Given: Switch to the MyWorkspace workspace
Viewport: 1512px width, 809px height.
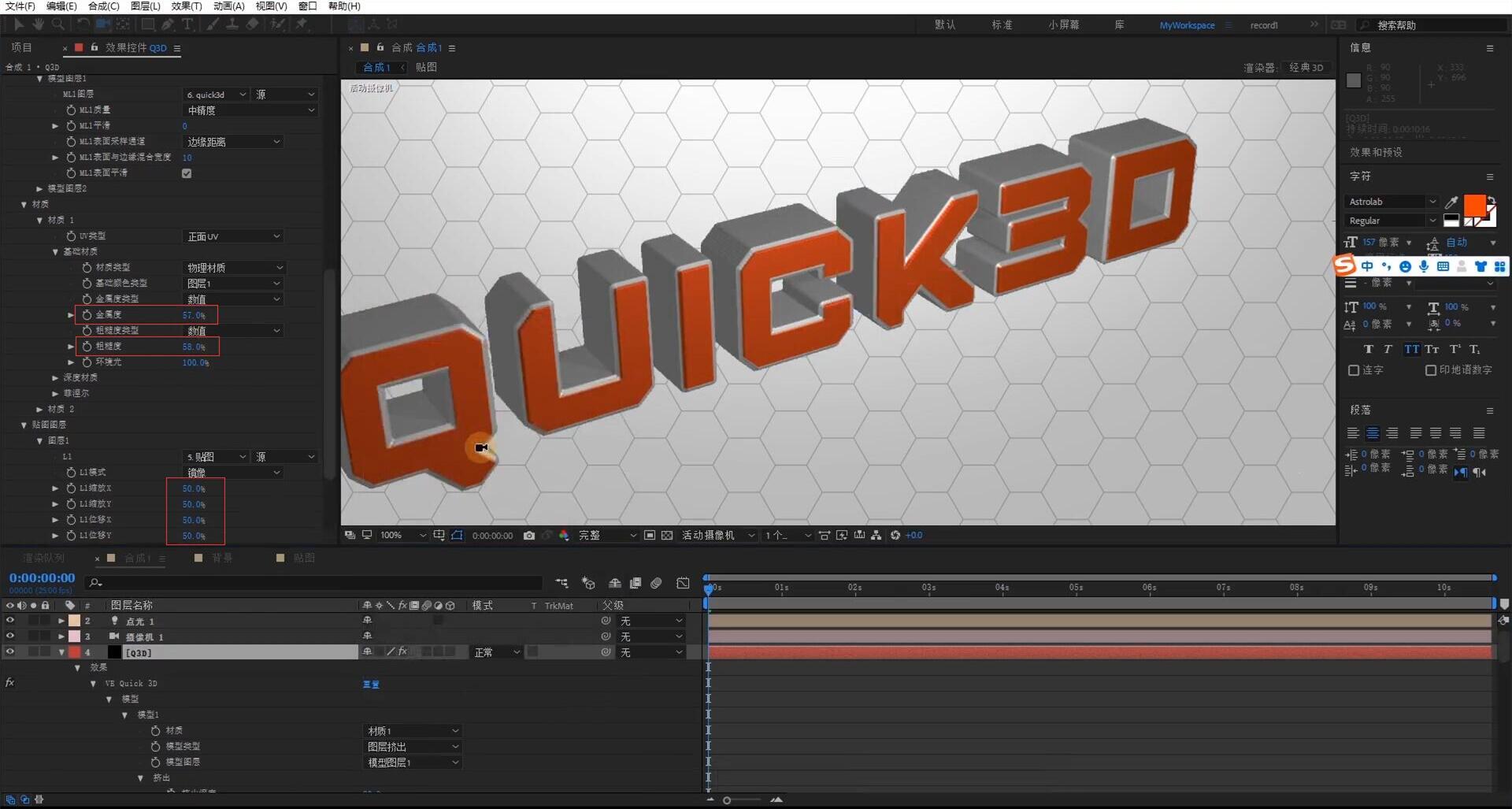Looking at the screenshot, I should 1187,25.
